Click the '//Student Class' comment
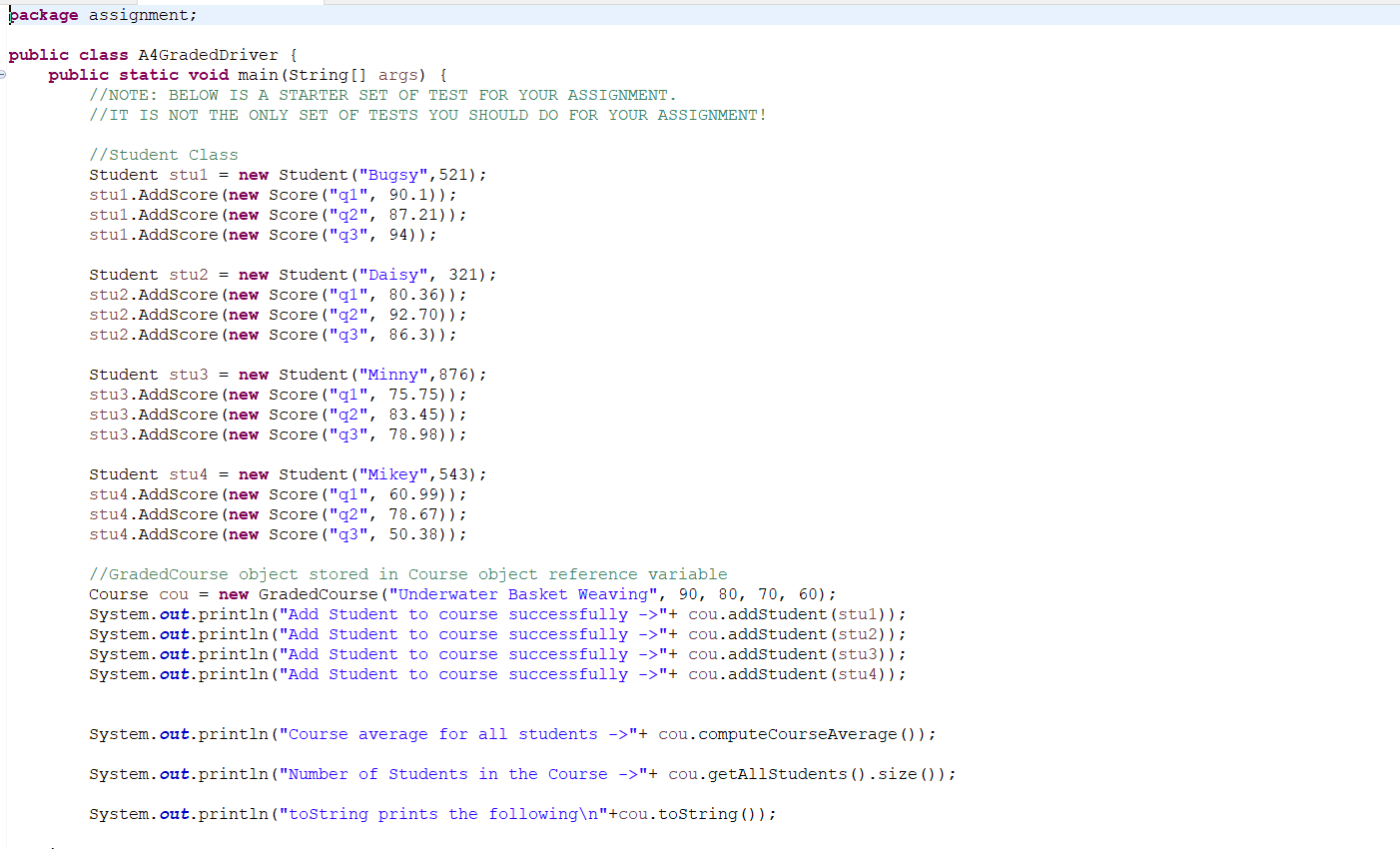The height and width of the screenshot is (849, 1400). click(x=164, y=155)
